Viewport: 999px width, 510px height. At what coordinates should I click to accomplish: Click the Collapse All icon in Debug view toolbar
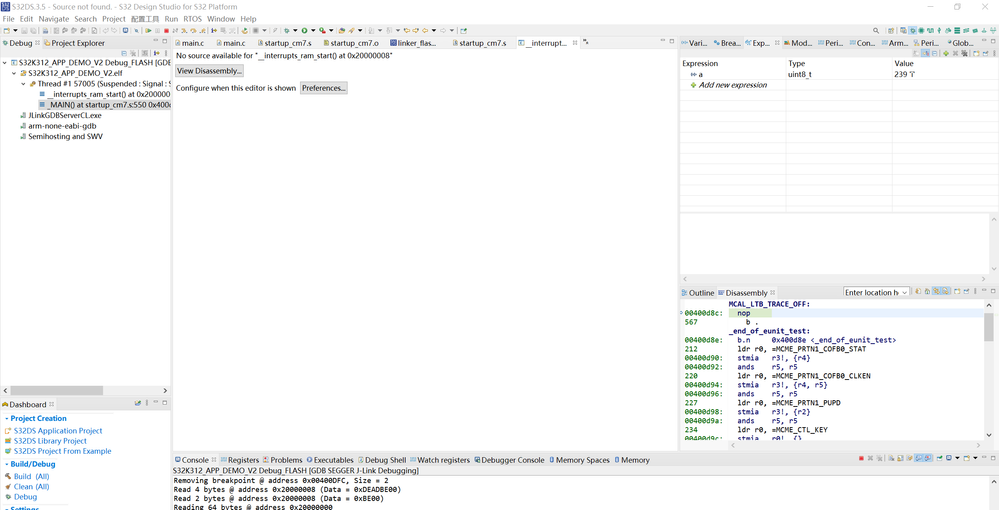[124, 53]
